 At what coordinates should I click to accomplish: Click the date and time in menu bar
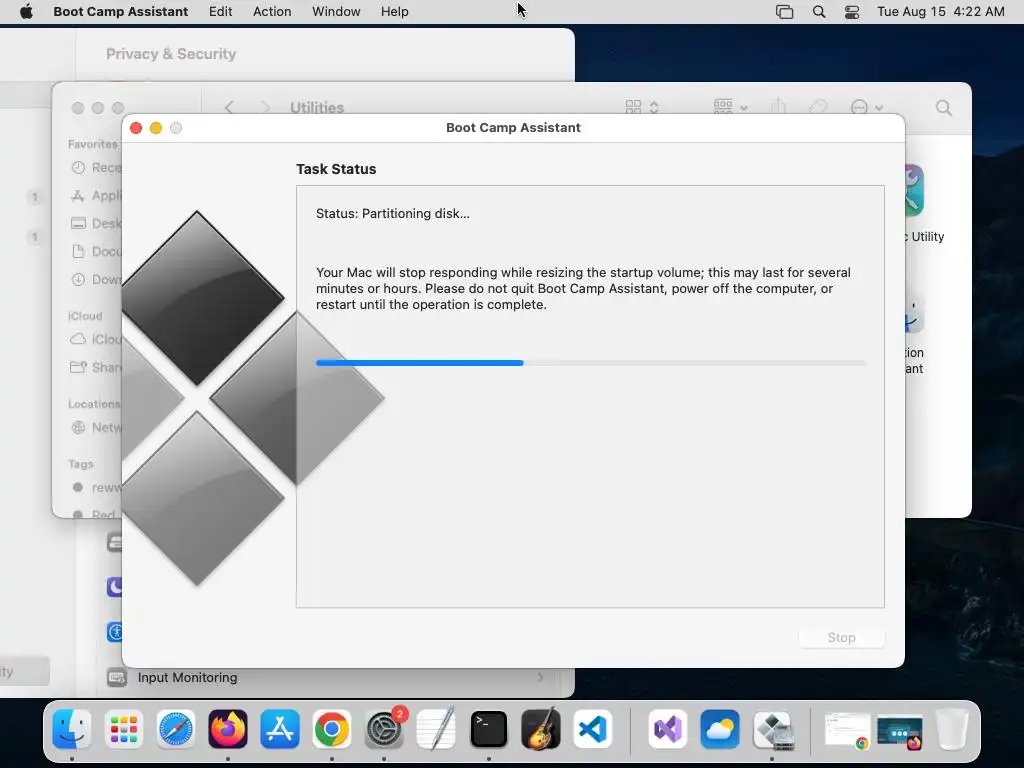[x=940, y=12]
